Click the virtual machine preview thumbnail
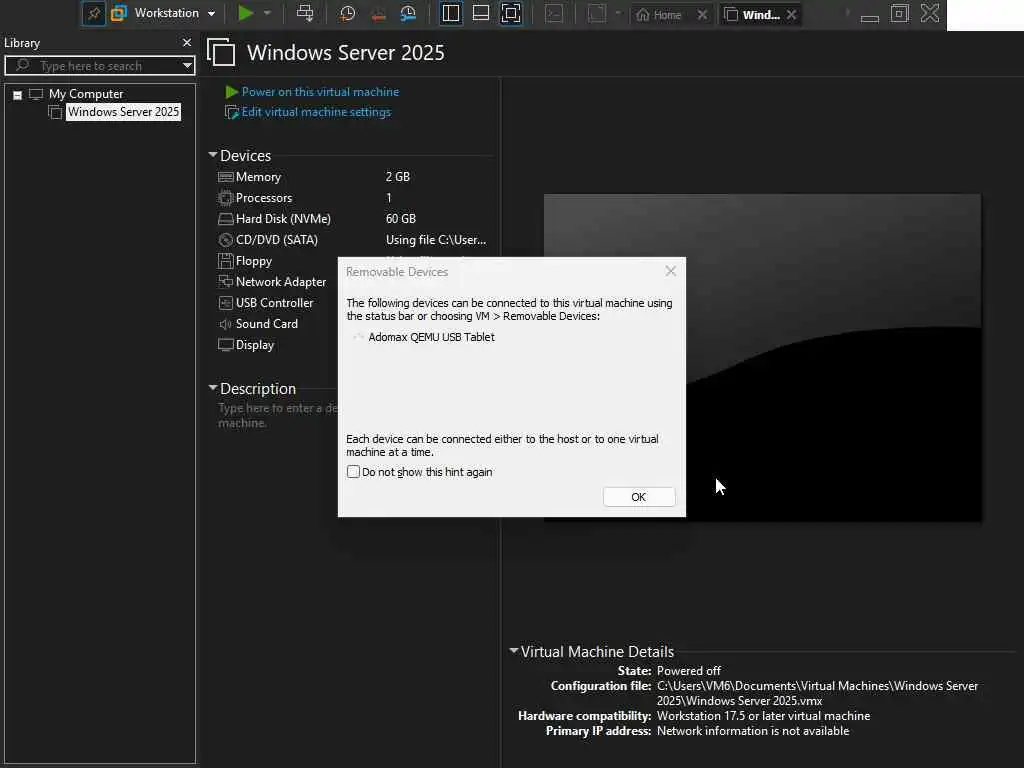 [x=762, y=357]
